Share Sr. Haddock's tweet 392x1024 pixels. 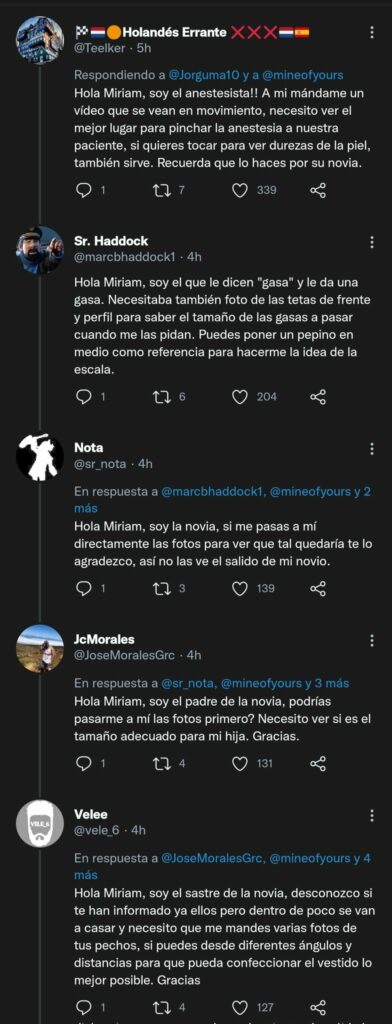(x=318, y=396)
